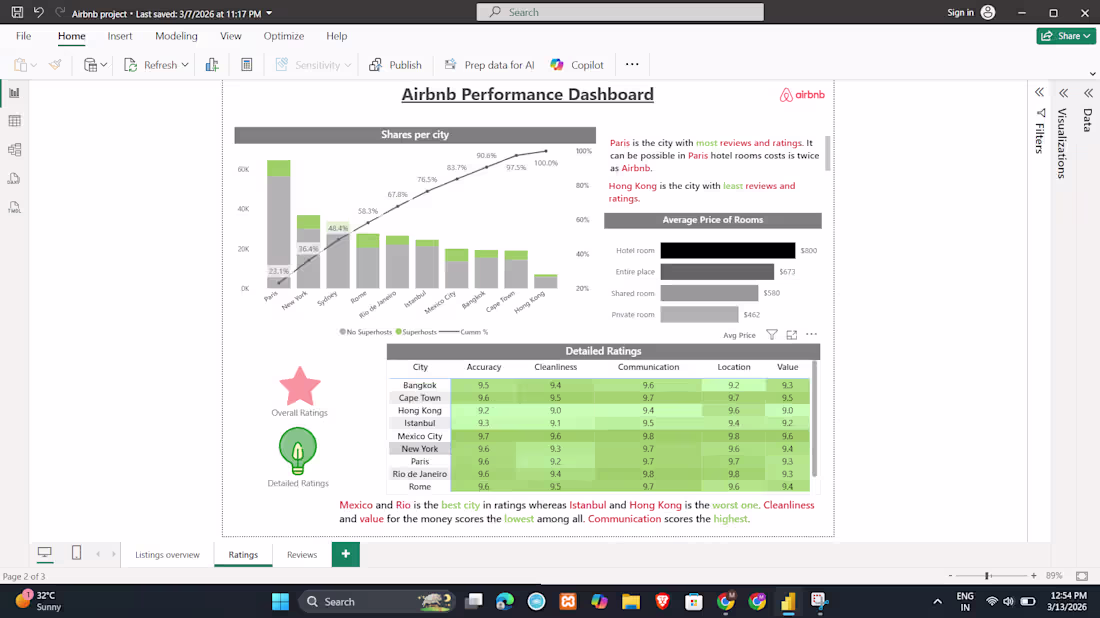Open the Listings overview page tab
Viewport: 1100px width, 618px height.
pos(167,554)
